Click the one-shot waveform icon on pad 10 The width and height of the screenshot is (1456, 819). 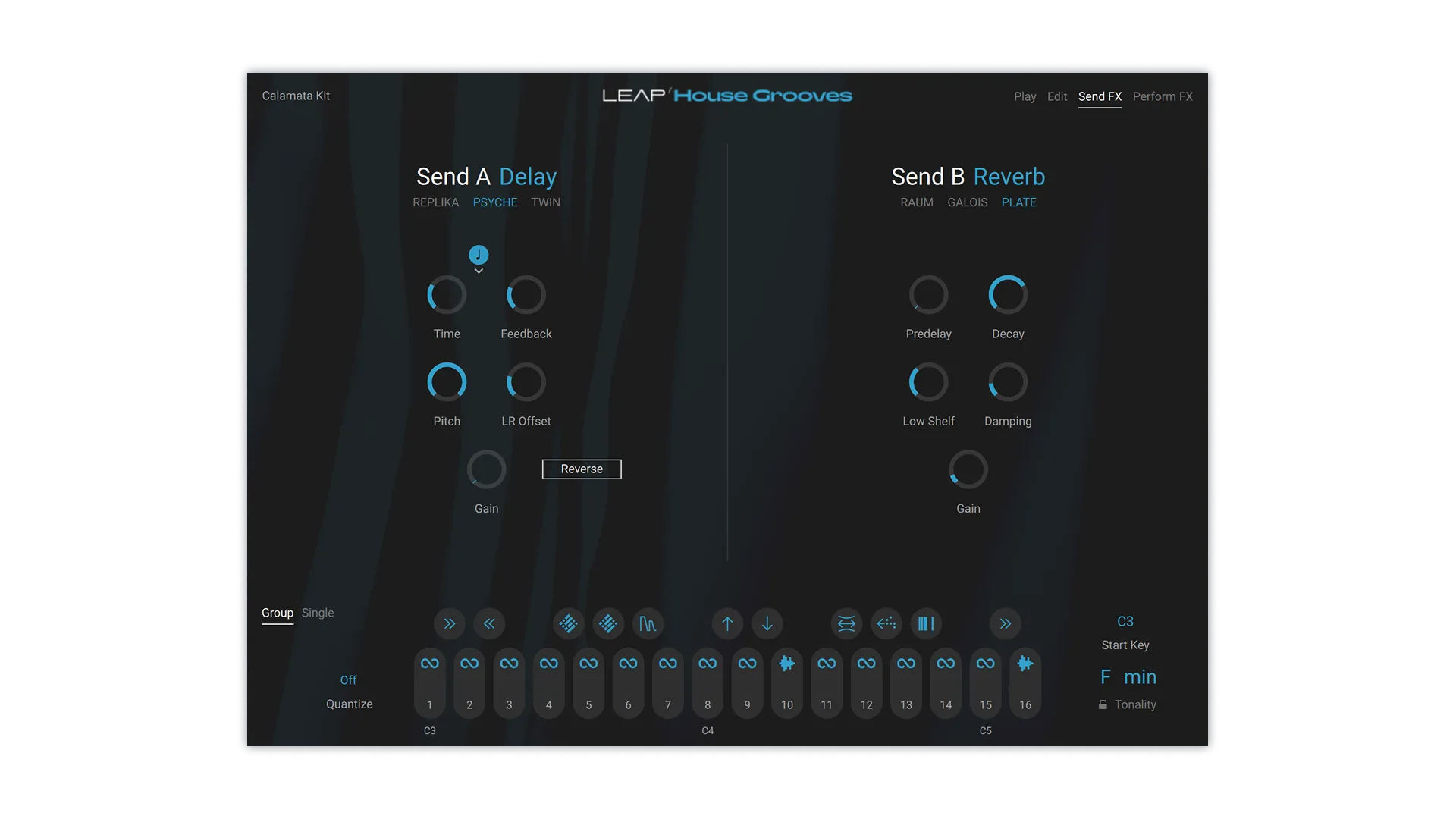pyautogui.click(x=787, y=664)
